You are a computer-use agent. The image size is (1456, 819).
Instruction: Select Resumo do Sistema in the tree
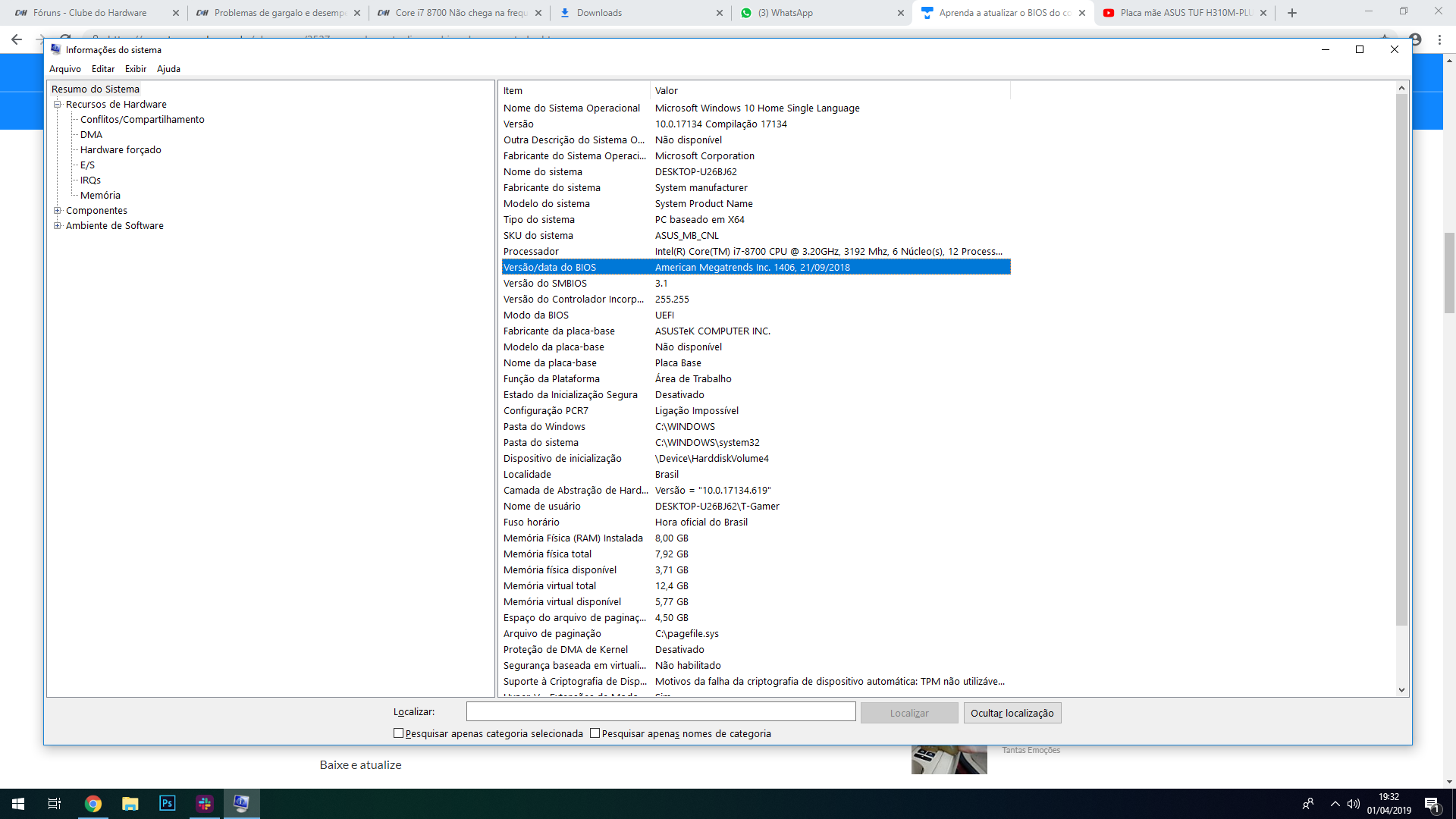[x=96, y=89]
